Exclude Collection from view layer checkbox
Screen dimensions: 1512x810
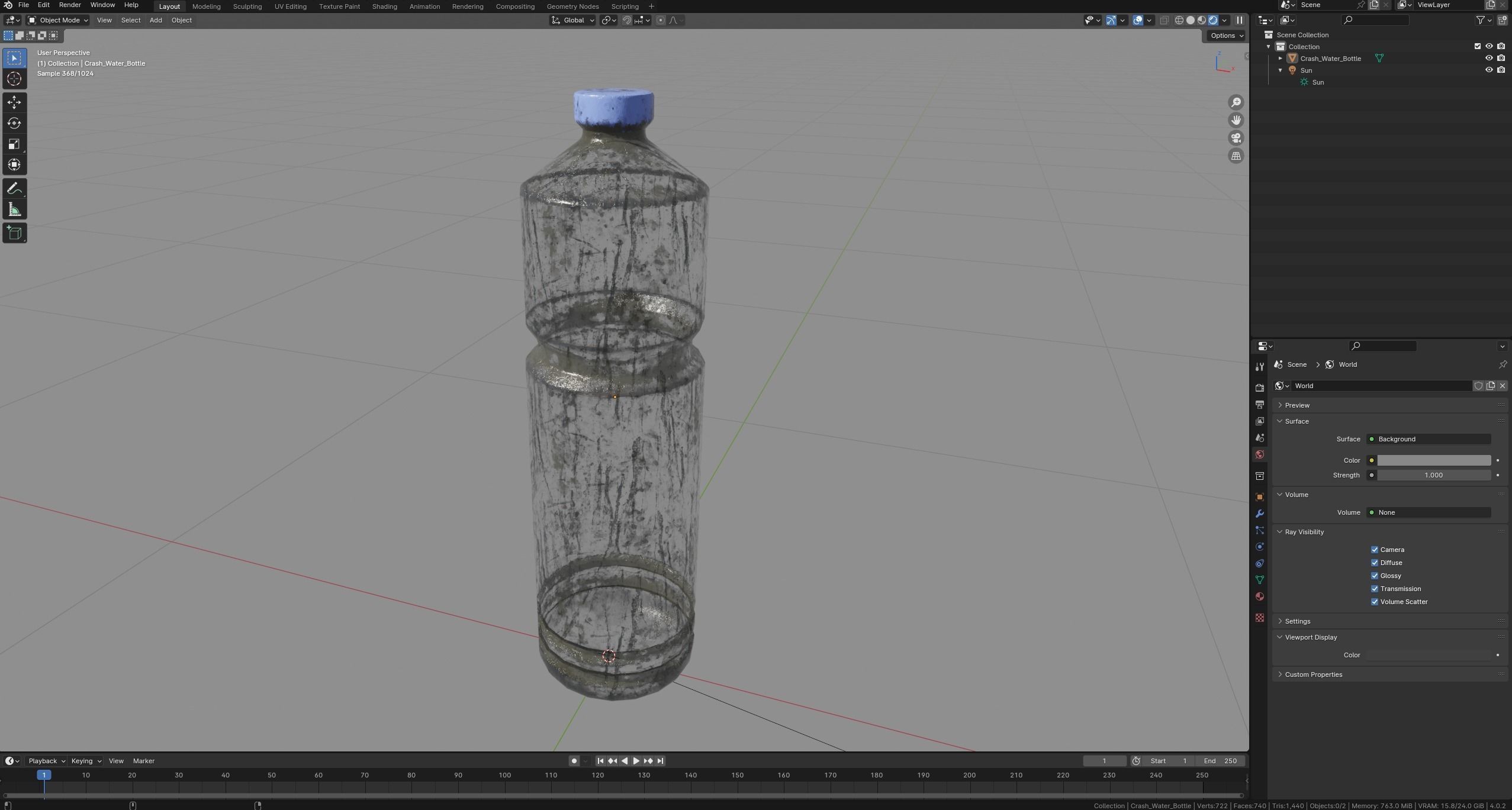1477,46
